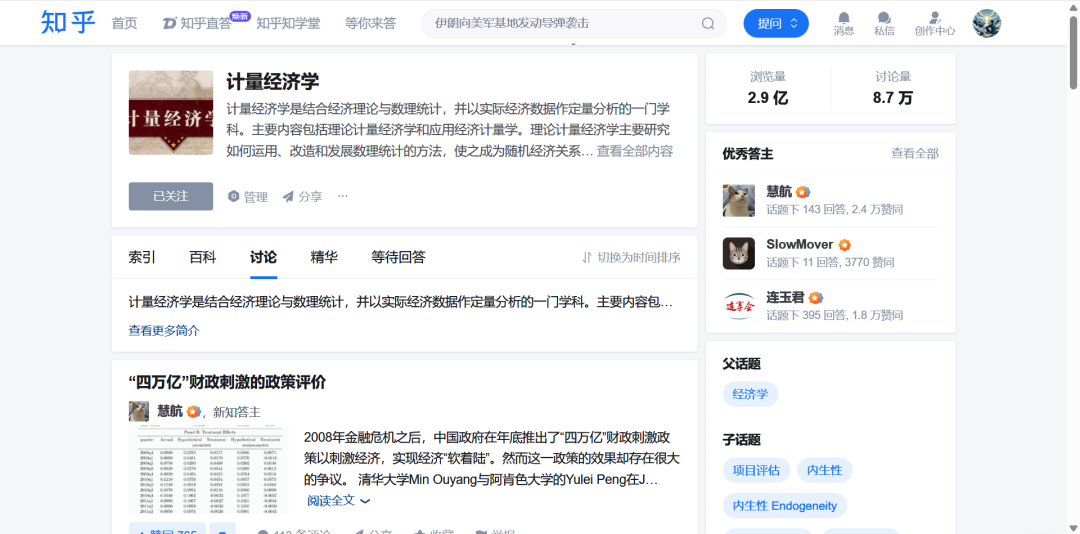Open the 提问 dropdown button
The width and height of the screenshot is (1080, 534).
coord(776,23)
